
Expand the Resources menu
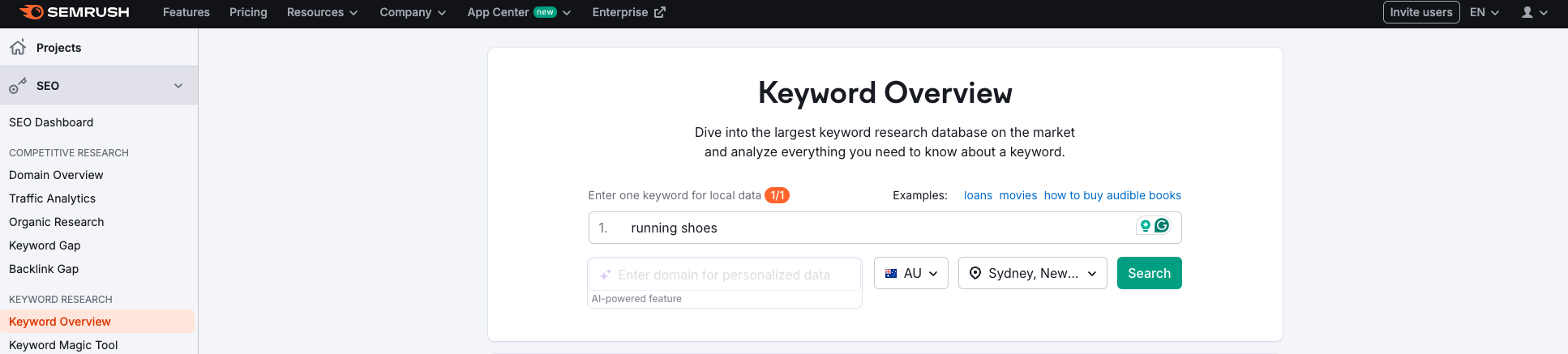(322, 12)
